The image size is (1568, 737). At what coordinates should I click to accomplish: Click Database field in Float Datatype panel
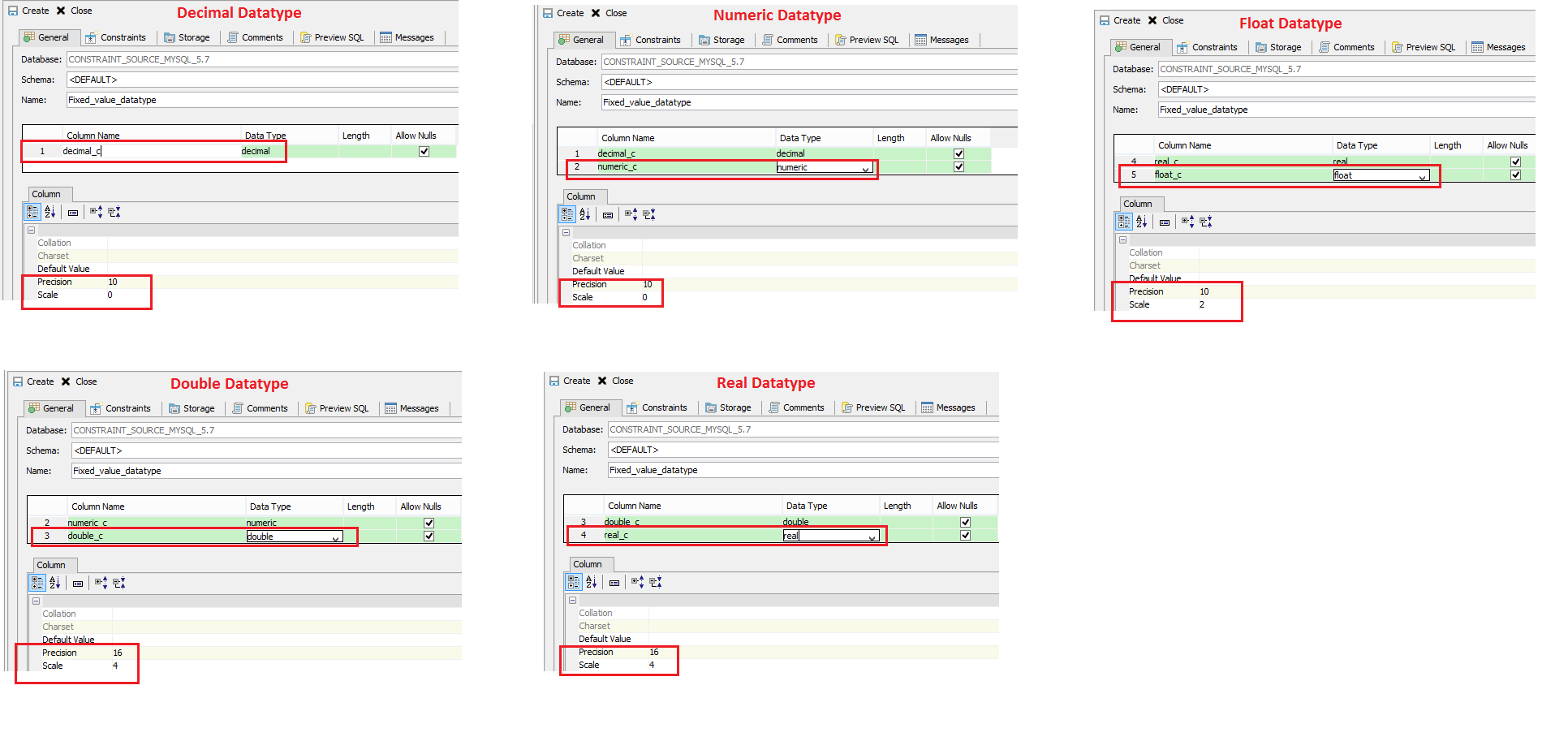coord(1346,69)
